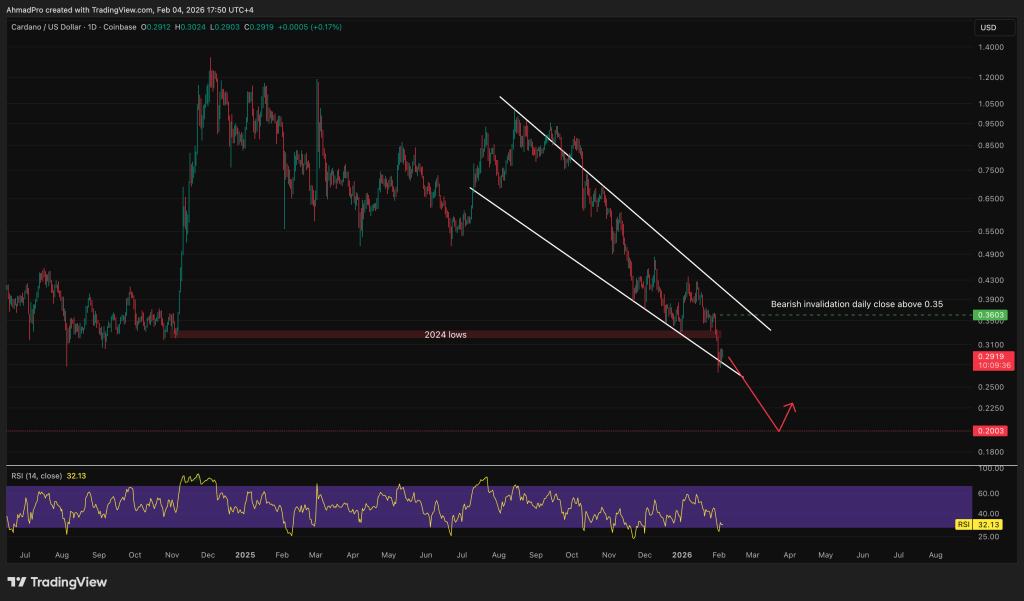Select the dark red 2024 lows support zone
The height and width of the screenshot is (601, 1024).
click(300, 334)
